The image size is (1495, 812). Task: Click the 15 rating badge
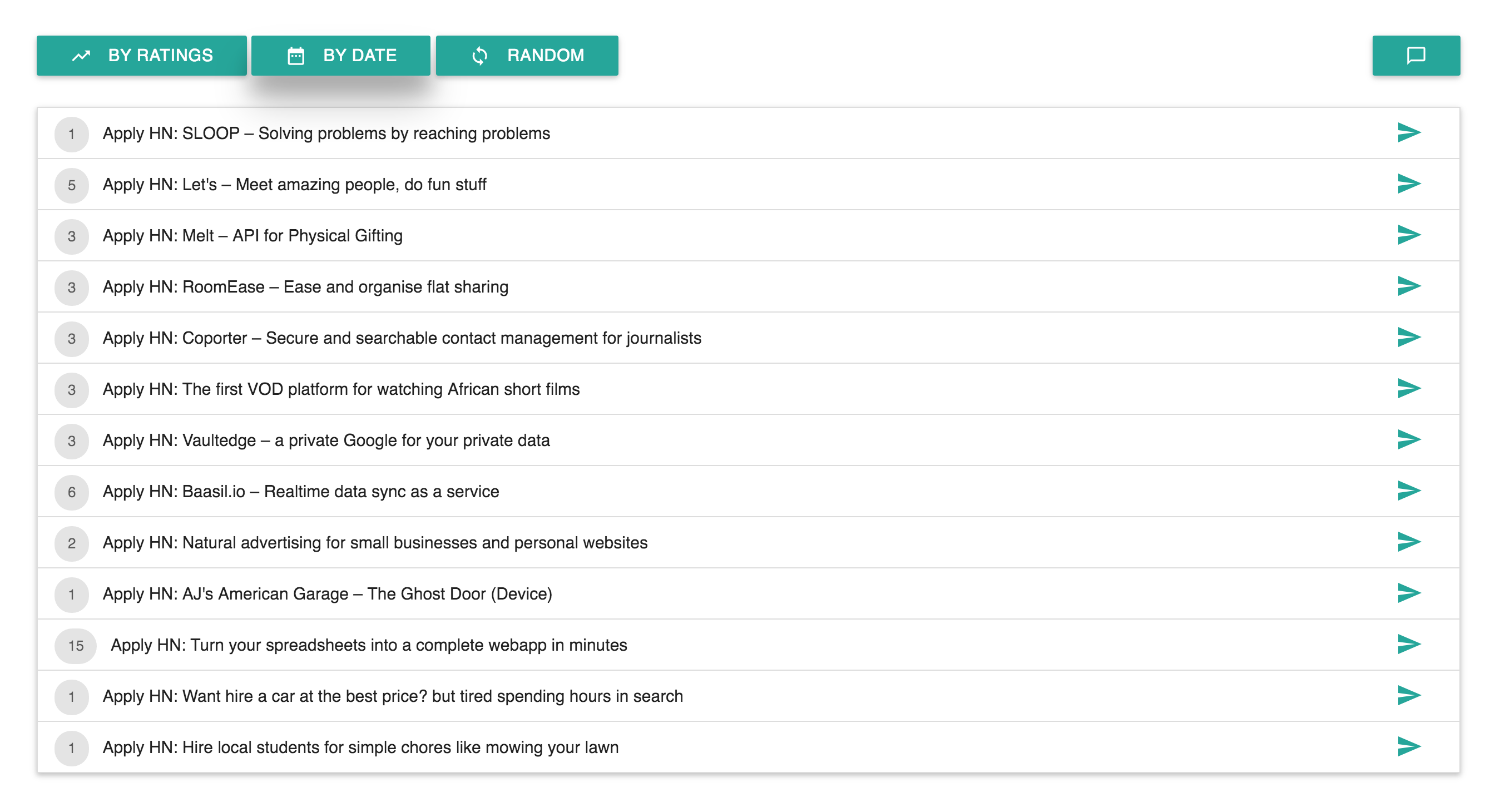pos(76,645)
